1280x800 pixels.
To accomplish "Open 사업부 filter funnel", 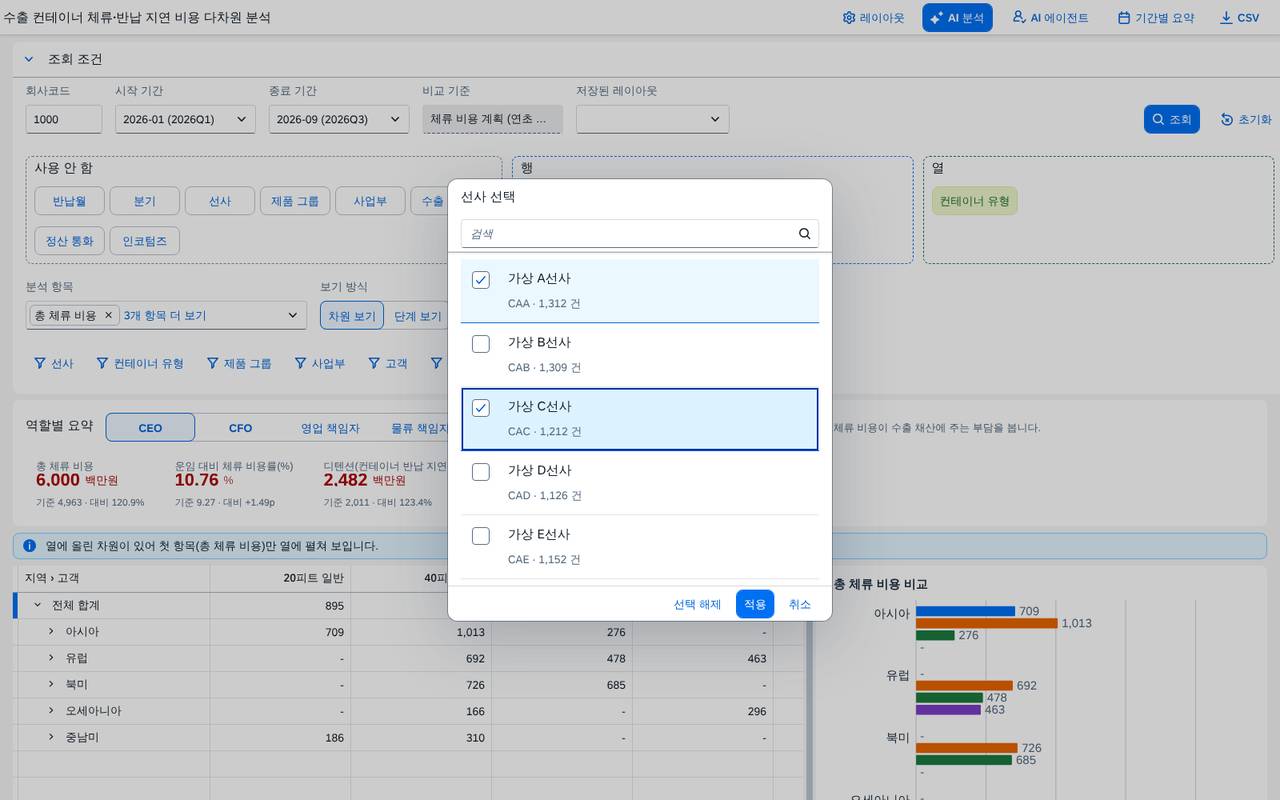I will coord(320,363).
